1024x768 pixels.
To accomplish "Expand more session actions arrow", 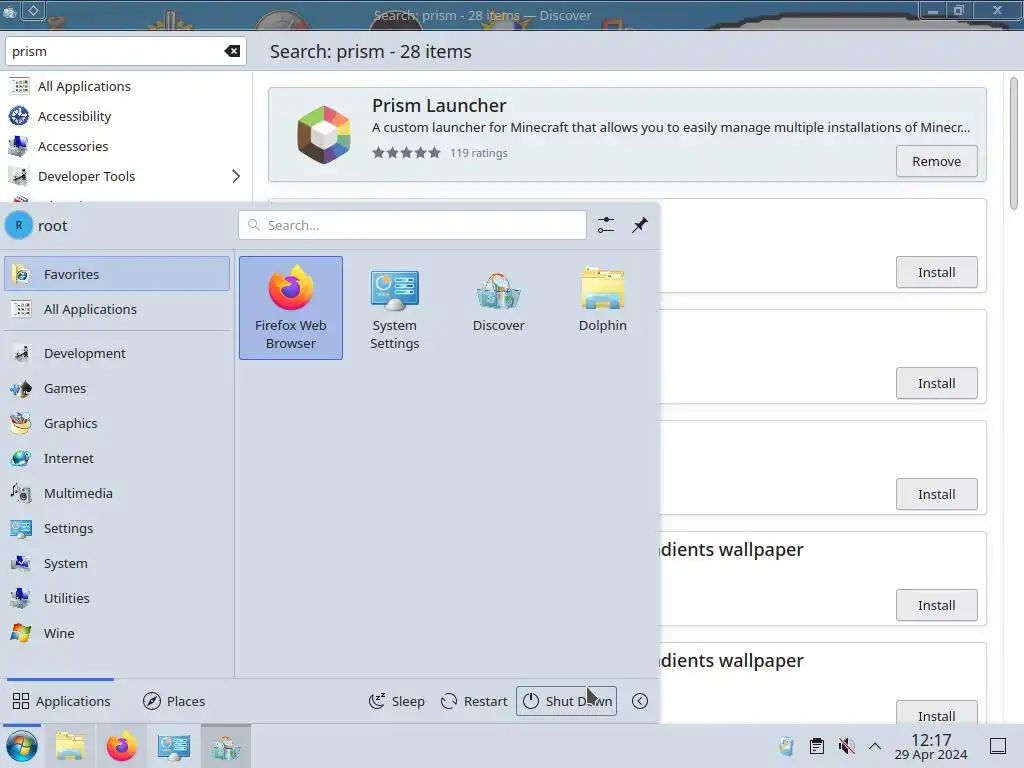I will pos(640,701).
